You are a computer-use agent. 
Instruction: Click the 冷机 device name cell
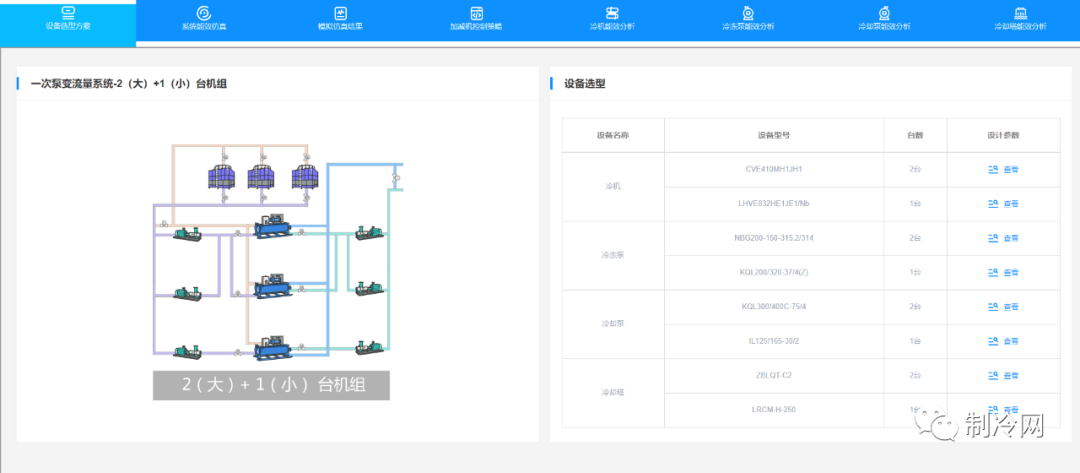[613, 187]
